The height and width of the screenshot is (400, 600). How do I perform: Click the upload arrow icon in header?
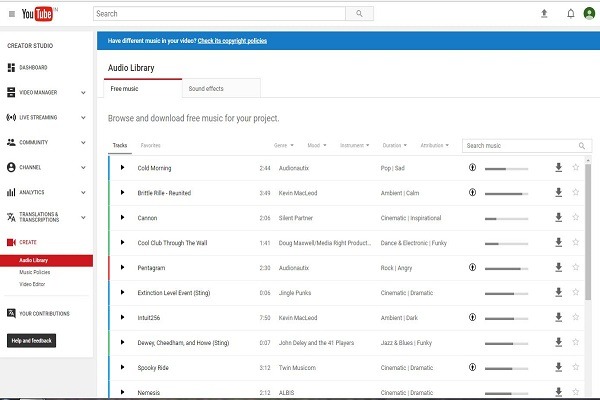[x=544, y=14]
